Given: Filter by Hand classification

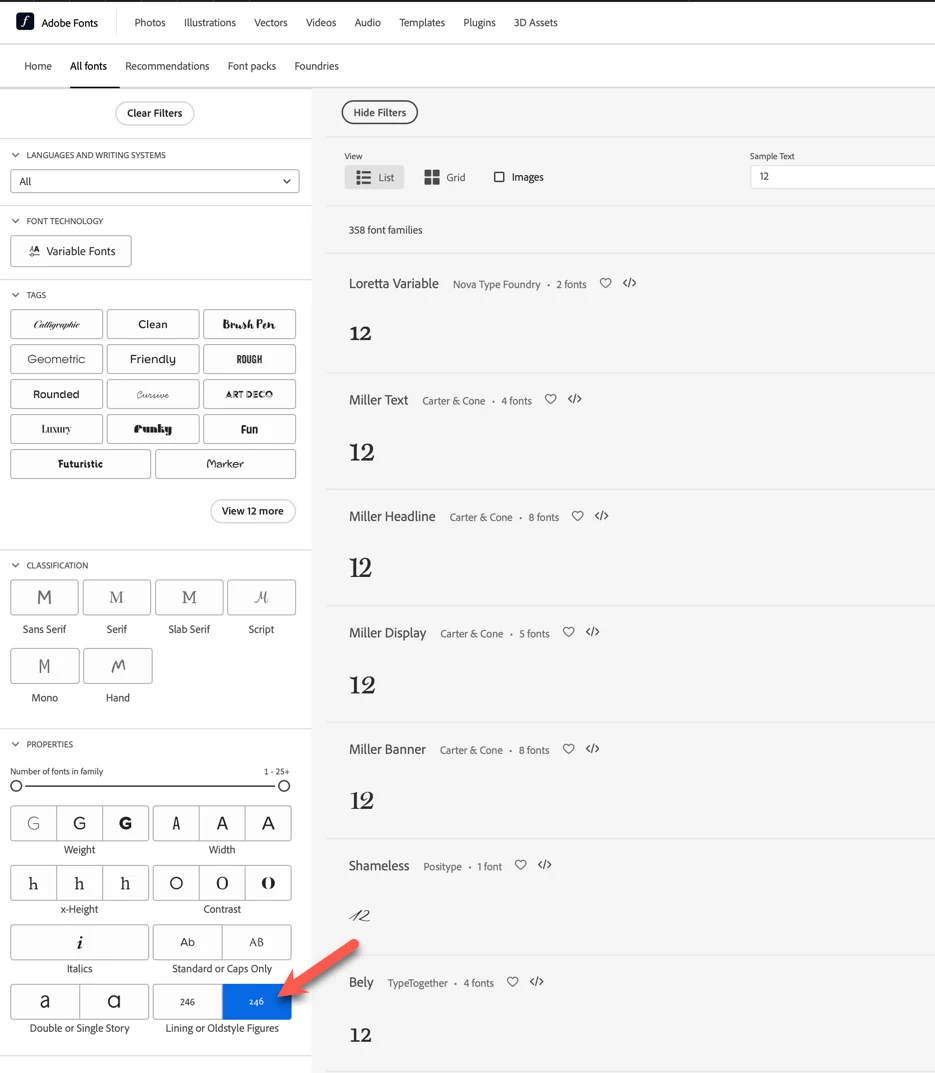Looking at the screenshot, I should click(118, 666).
